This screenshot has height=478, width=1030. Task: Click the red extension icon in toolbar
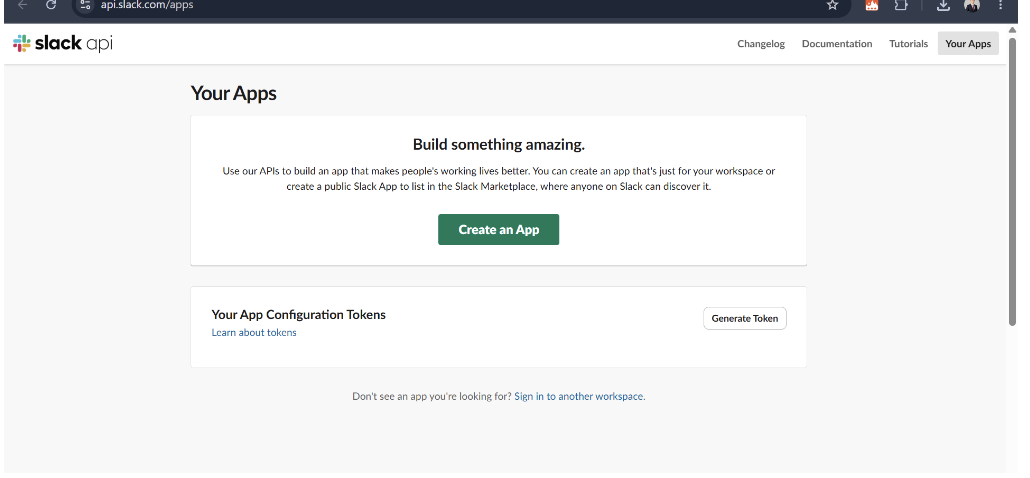872,5
